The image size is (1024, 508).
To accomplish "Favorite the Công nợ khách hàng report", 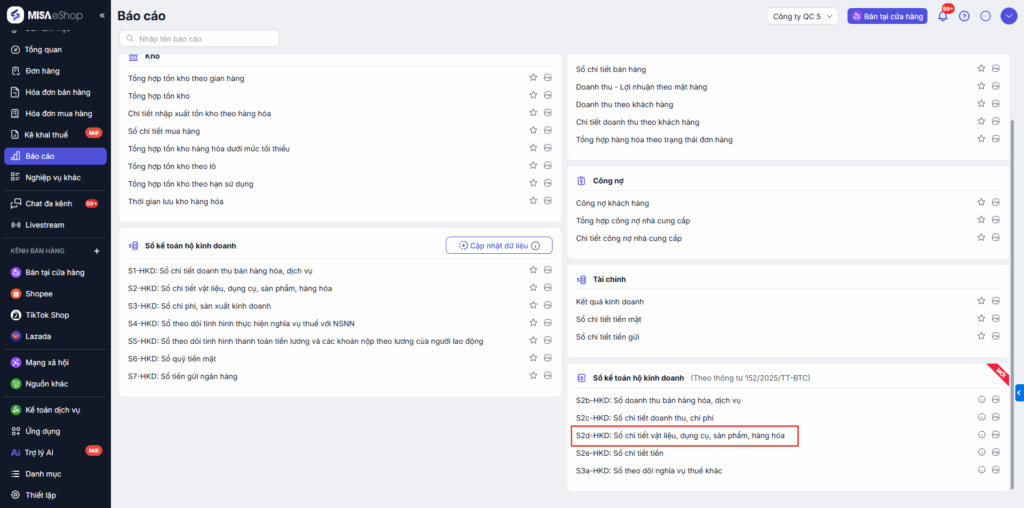I will [x=981, y=203].
